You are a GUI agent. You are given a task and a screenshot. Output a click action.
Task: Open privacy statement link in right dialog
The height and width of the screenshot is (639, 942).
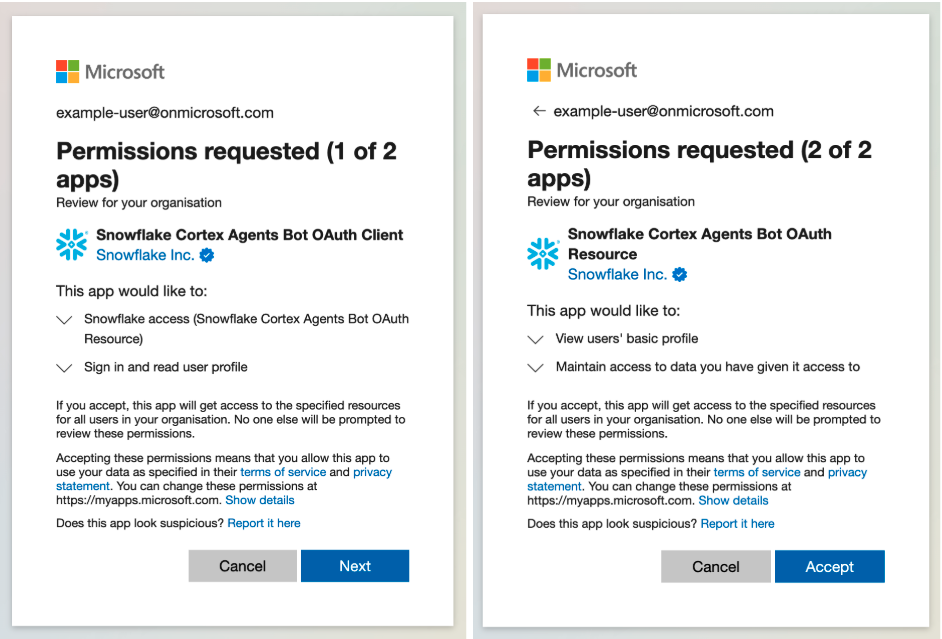click(847, 472)
